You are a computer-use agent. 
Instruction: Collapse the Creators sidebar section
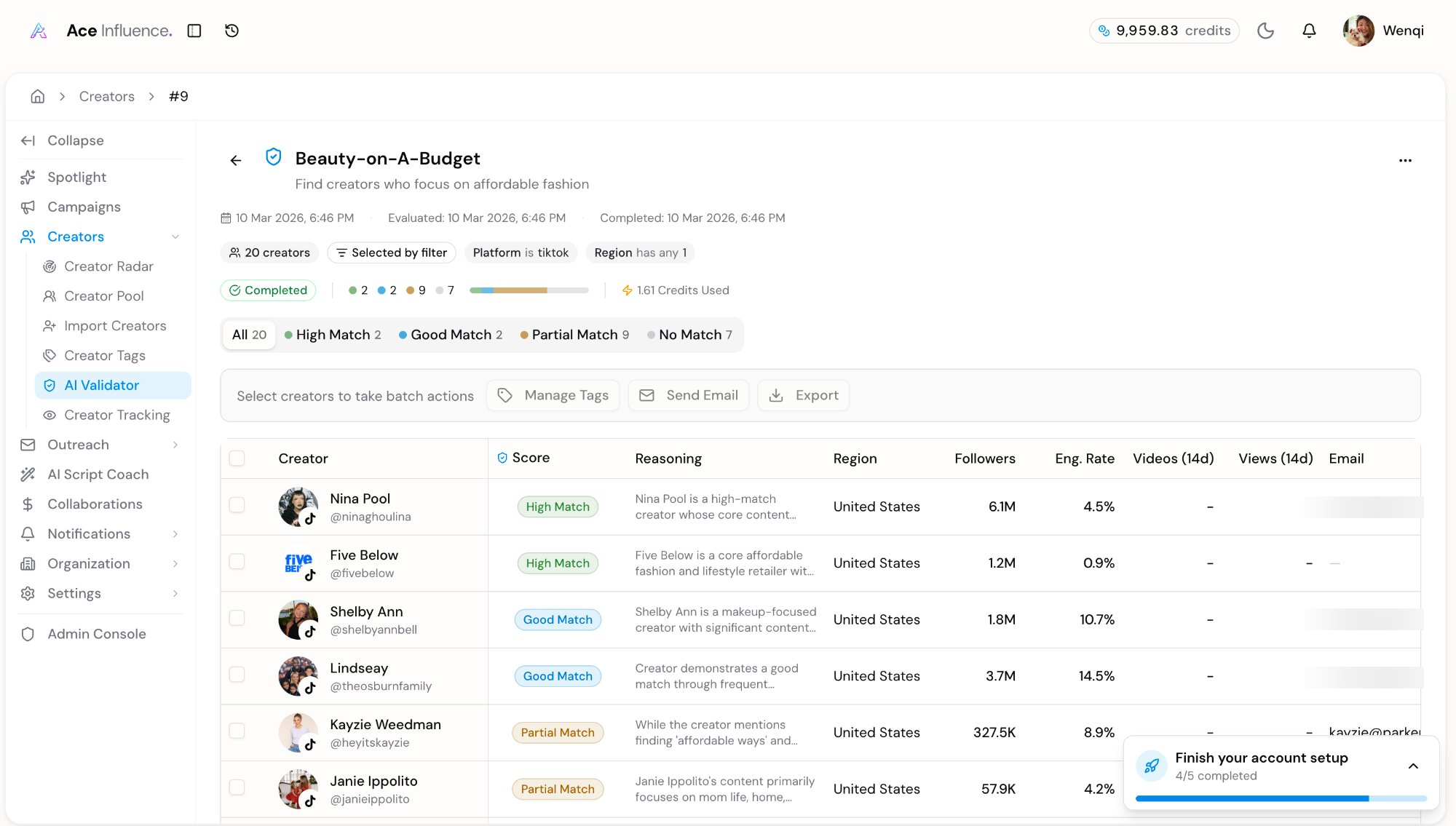pos(175,237)
